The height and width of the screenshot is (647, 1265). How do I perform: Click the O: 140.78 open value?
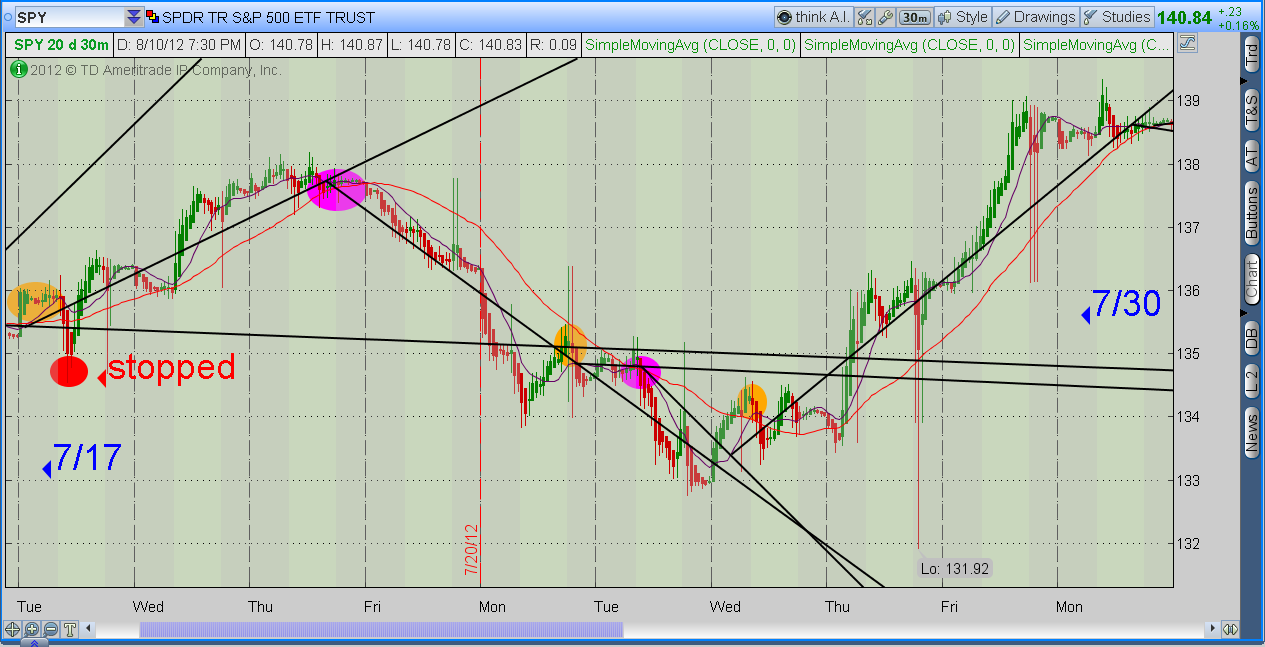281,44
